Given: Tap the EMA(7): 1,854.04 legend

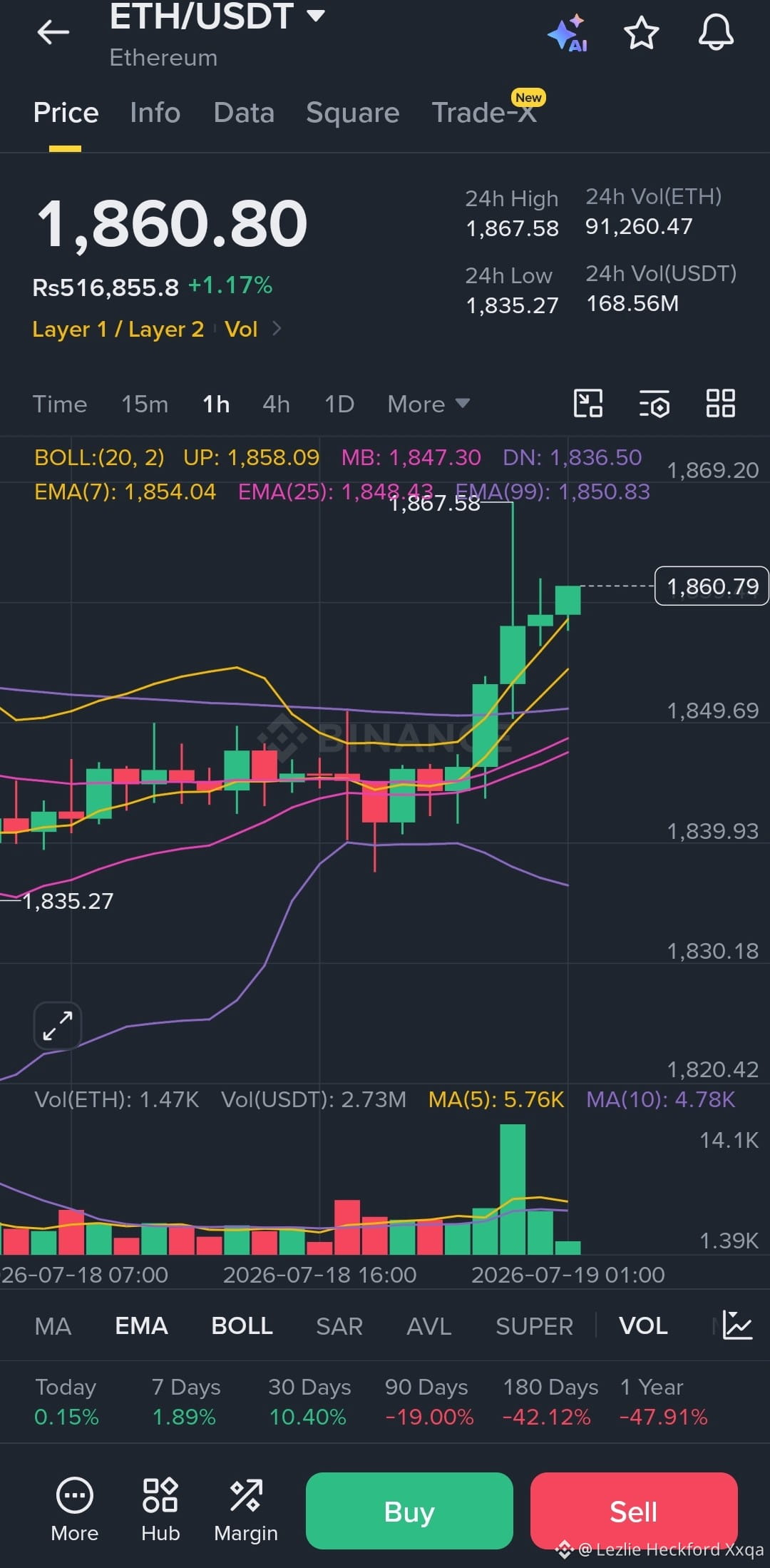Looking at the screenshot, I should pyautogui.click(x=125, y=492).
